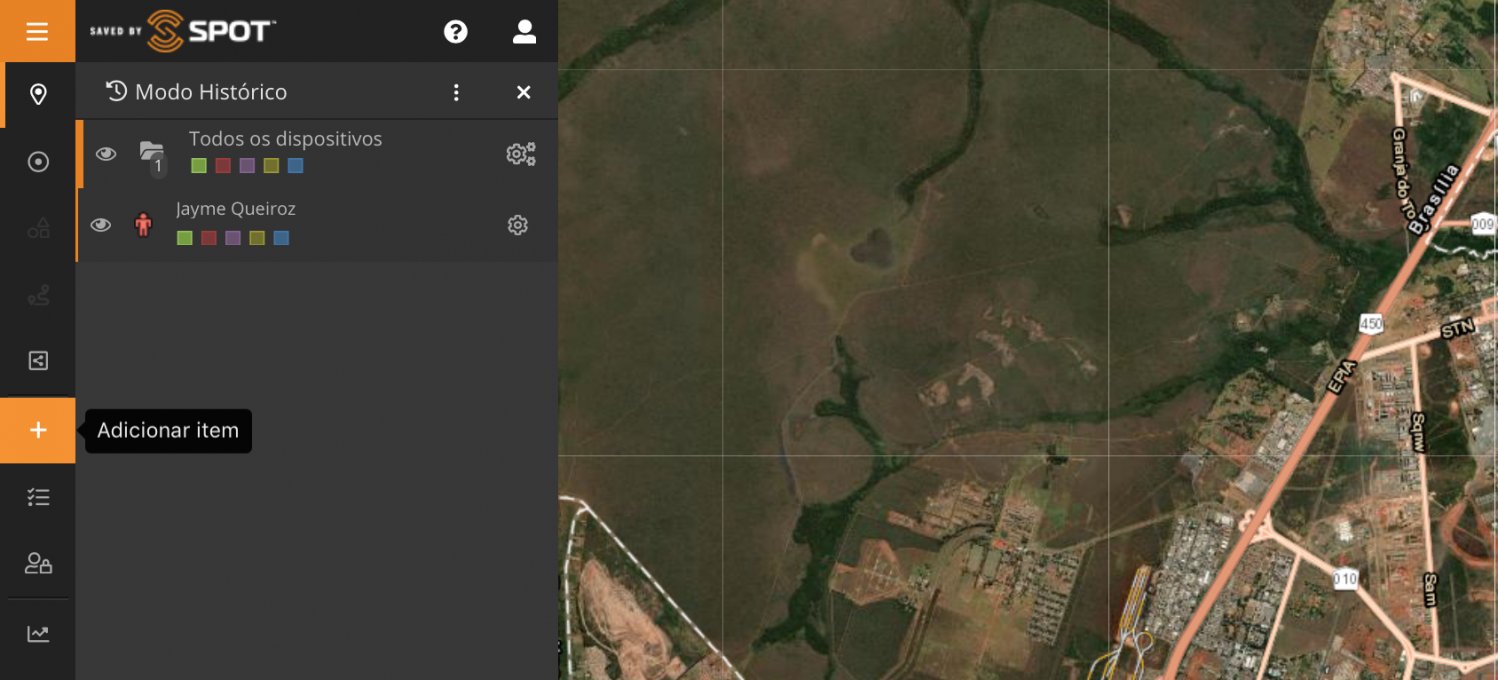Open settings gear for Todos os dispositivos

520,154
